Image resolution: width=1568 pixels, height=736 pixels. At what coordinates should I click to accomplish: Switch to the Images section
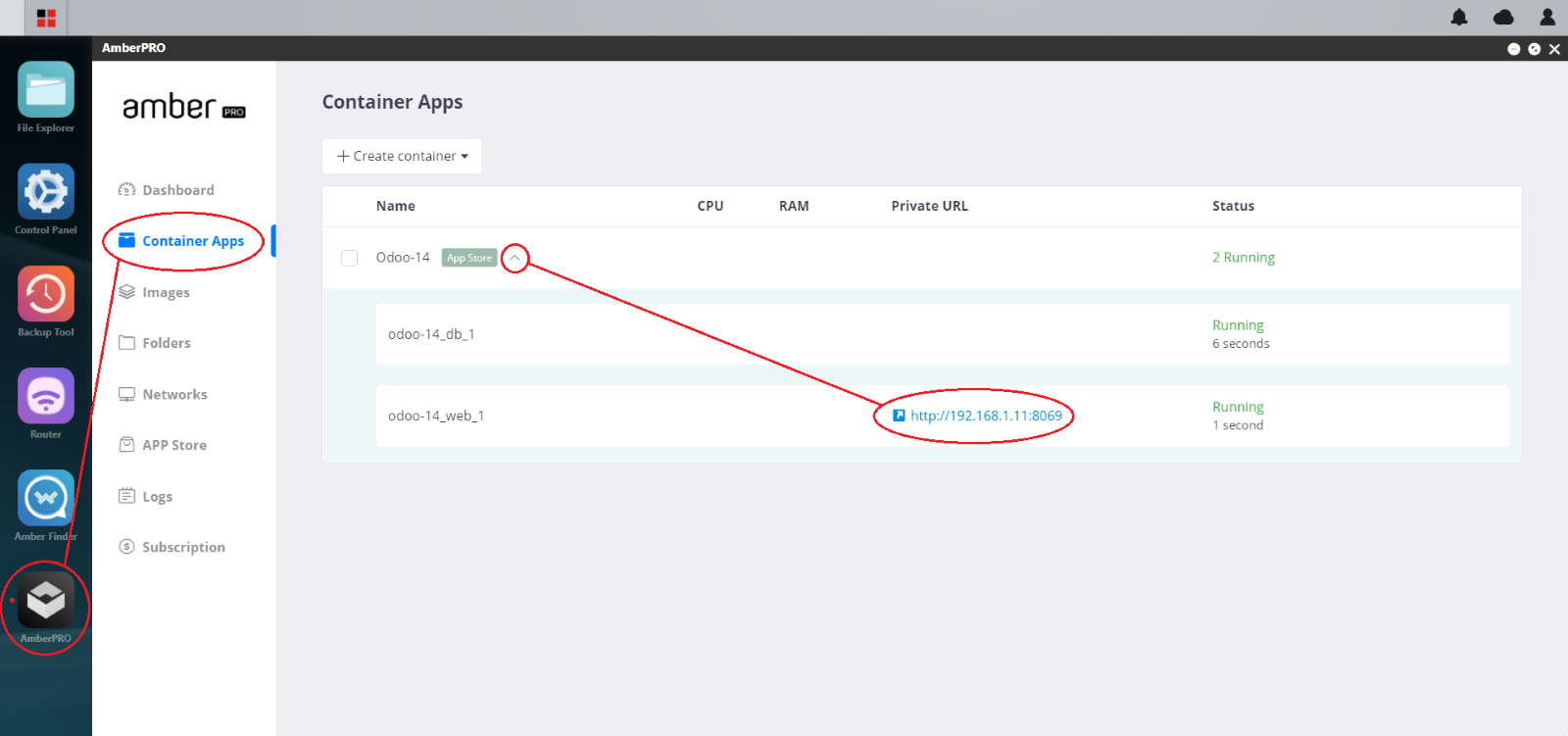click(166, 292)
